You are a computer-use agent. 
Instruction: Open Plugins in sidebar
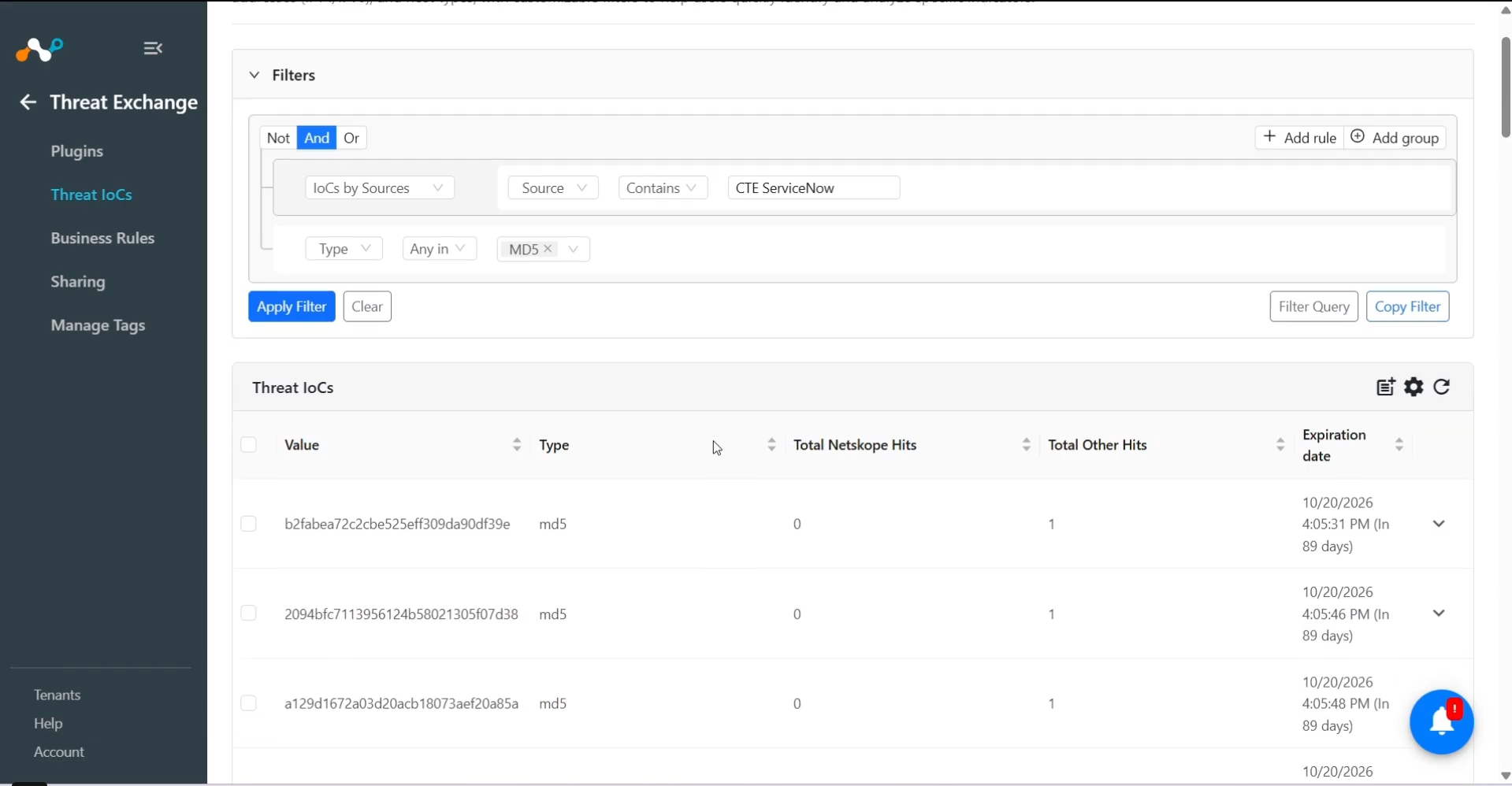point(77,151)
